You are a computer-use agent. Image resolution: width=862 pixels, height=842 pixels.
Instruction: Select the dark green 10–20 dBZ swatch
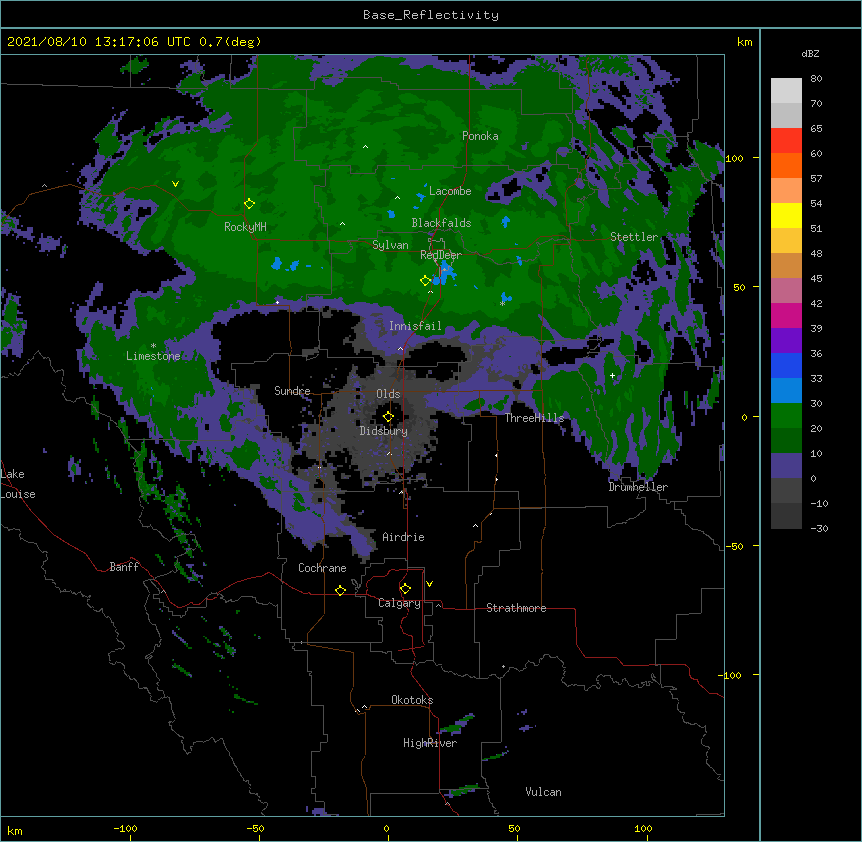[x=786, y=441]
